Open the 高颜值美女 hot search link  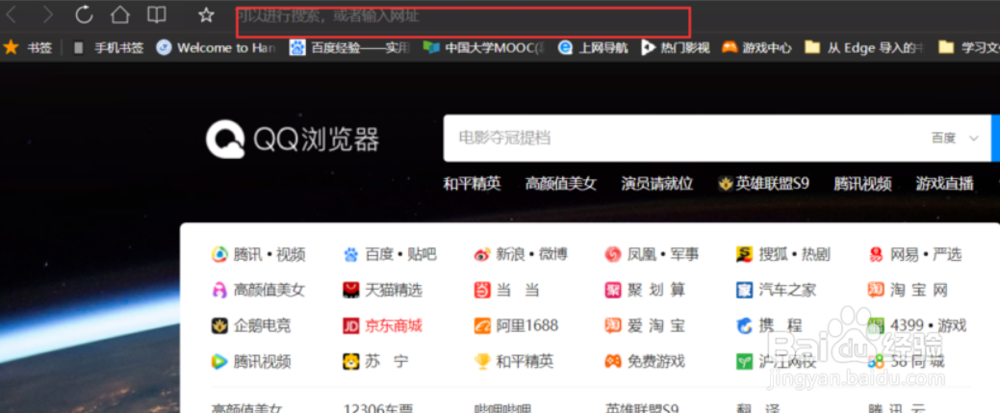tap(561, 184)
